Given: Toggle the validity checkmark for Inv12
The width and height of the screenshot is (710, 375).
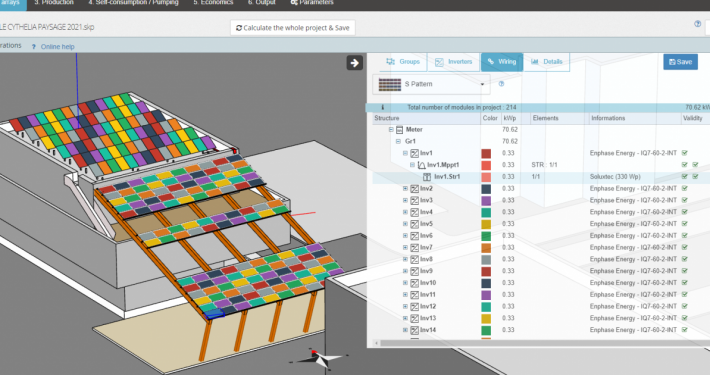Looking at the screenshot, I should click(685, 306).
